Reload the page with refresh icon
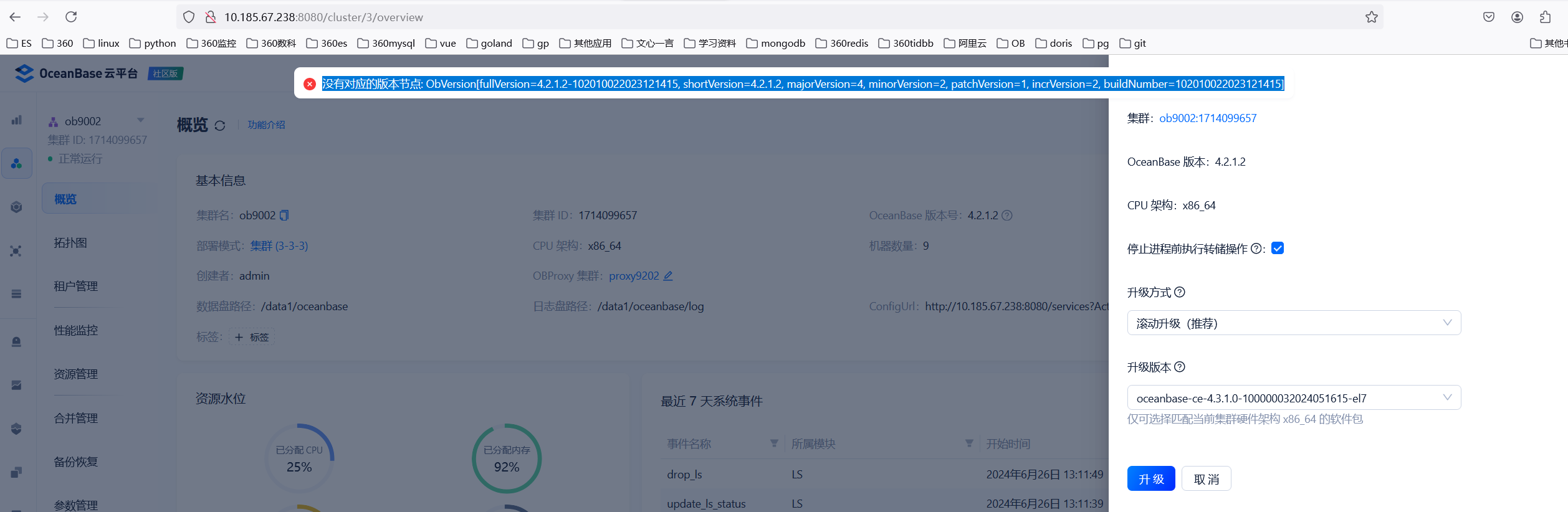The height and width of the screenshot is (512, 1568). pos(71,17)
